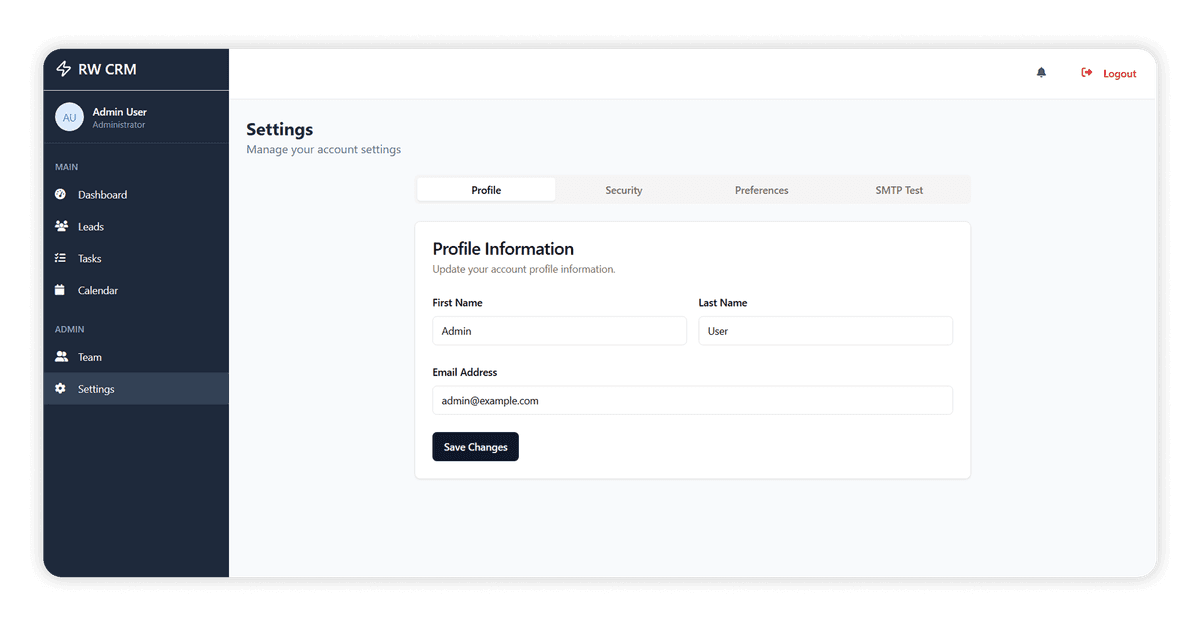Click the 'Manage your account settings' subtitle
The width and height of the screenshot is (1200, 626).
[324, 150]
